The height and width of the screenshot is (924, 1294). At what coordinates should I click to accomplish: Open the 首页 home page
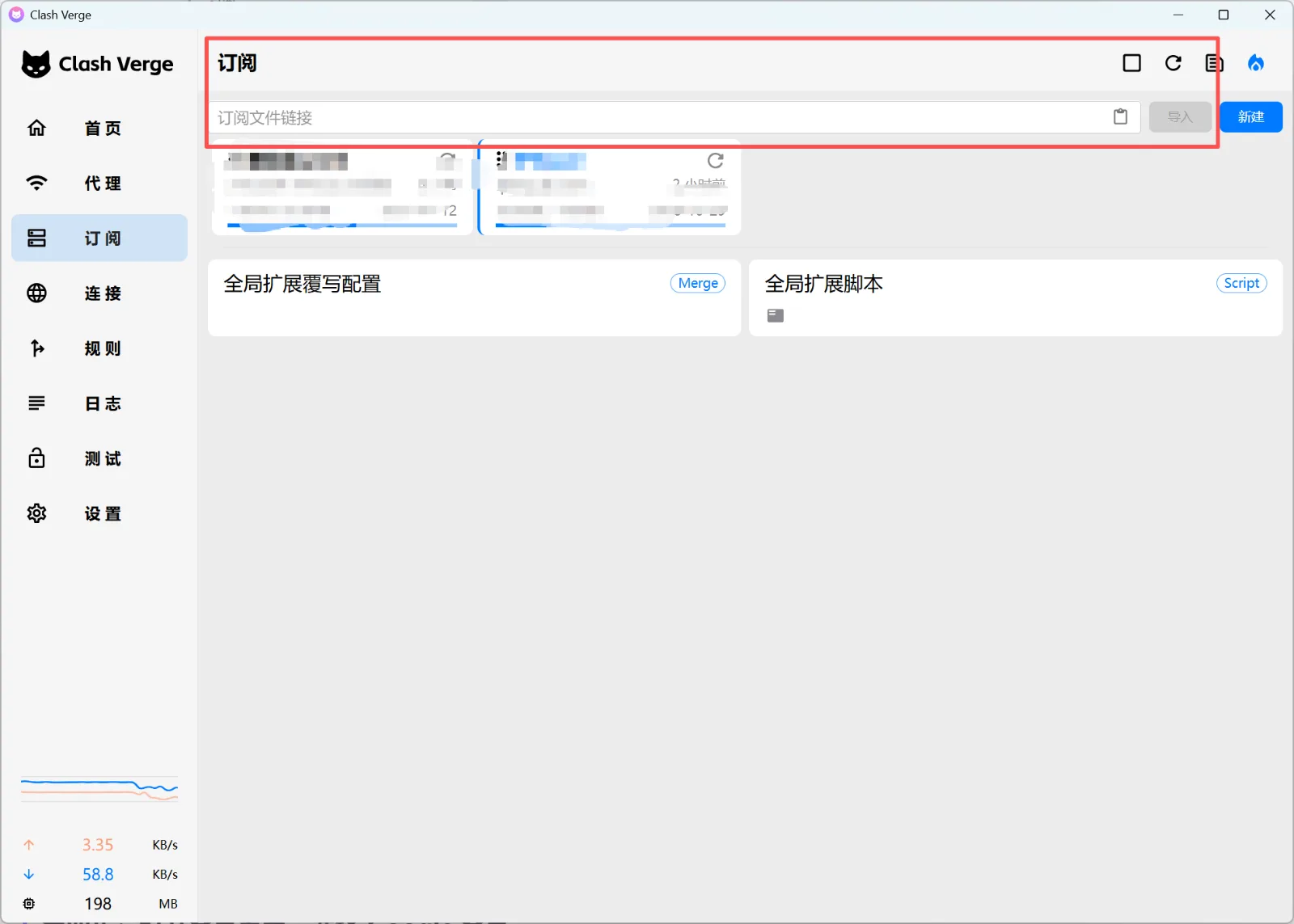pyautogui.click(x=99, y=128)
